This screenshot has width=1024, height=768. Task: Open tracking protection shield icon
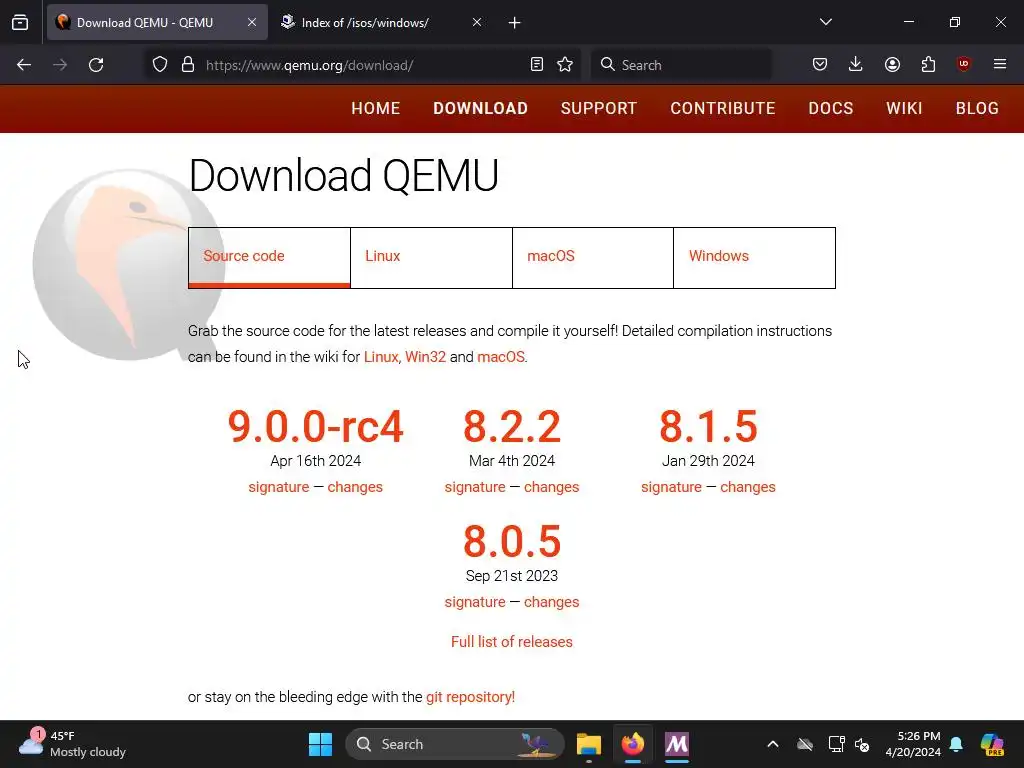click(x=160, y=65)
